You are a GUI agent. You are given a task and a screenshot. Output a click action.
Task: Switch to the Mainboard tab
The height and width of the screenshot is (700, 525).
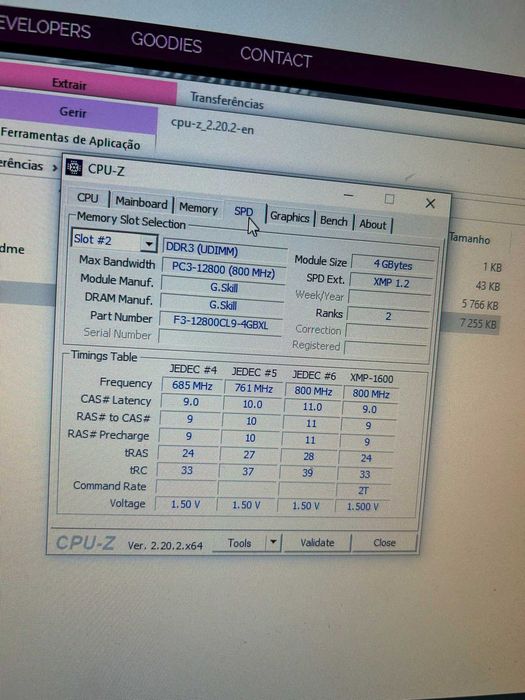[141, 203]
